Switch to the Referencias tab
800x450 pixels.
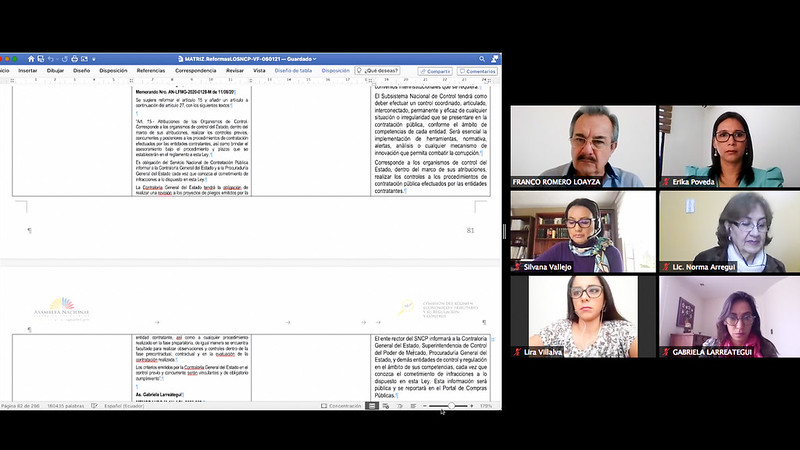[x=151, y=71]
